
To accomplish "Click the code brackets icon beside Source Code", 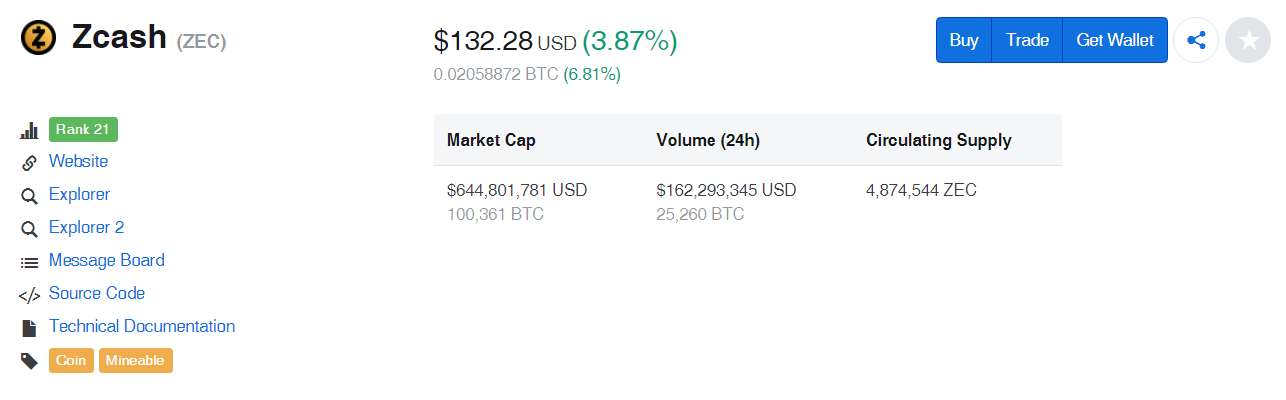I will [x=29, y=295].
